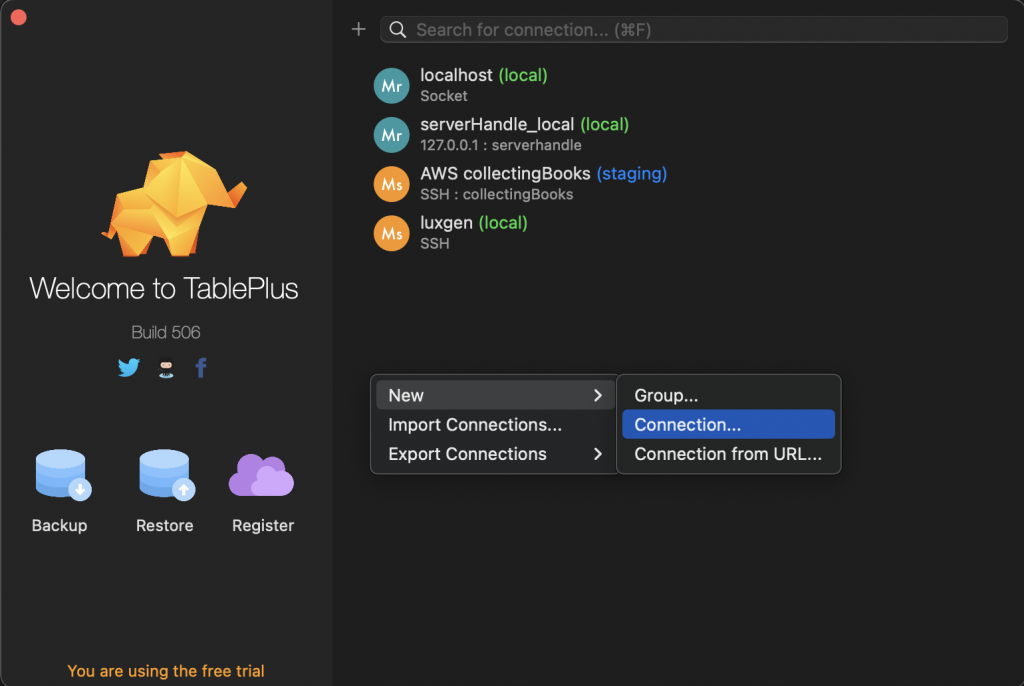Click the SSH subtitle under luxgen
Viewport: 1024px width, 686px height.
point(435,244)
